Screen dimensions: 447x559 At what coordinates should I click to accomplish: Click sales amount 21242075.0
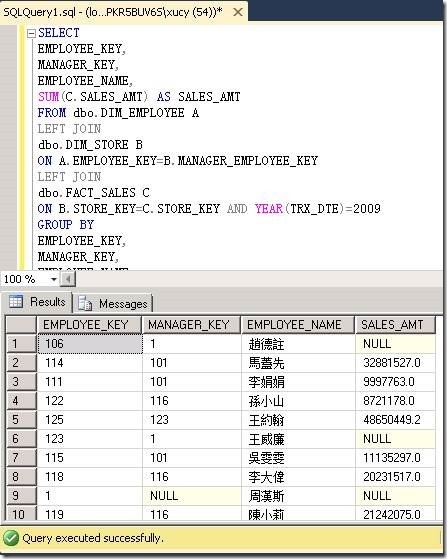pyautogui.click(x=395, y=514)
